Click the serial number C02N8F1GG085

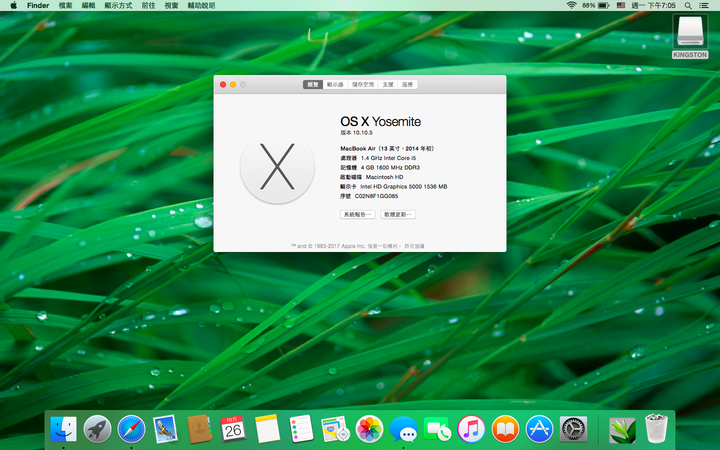[x=377, y=196]
